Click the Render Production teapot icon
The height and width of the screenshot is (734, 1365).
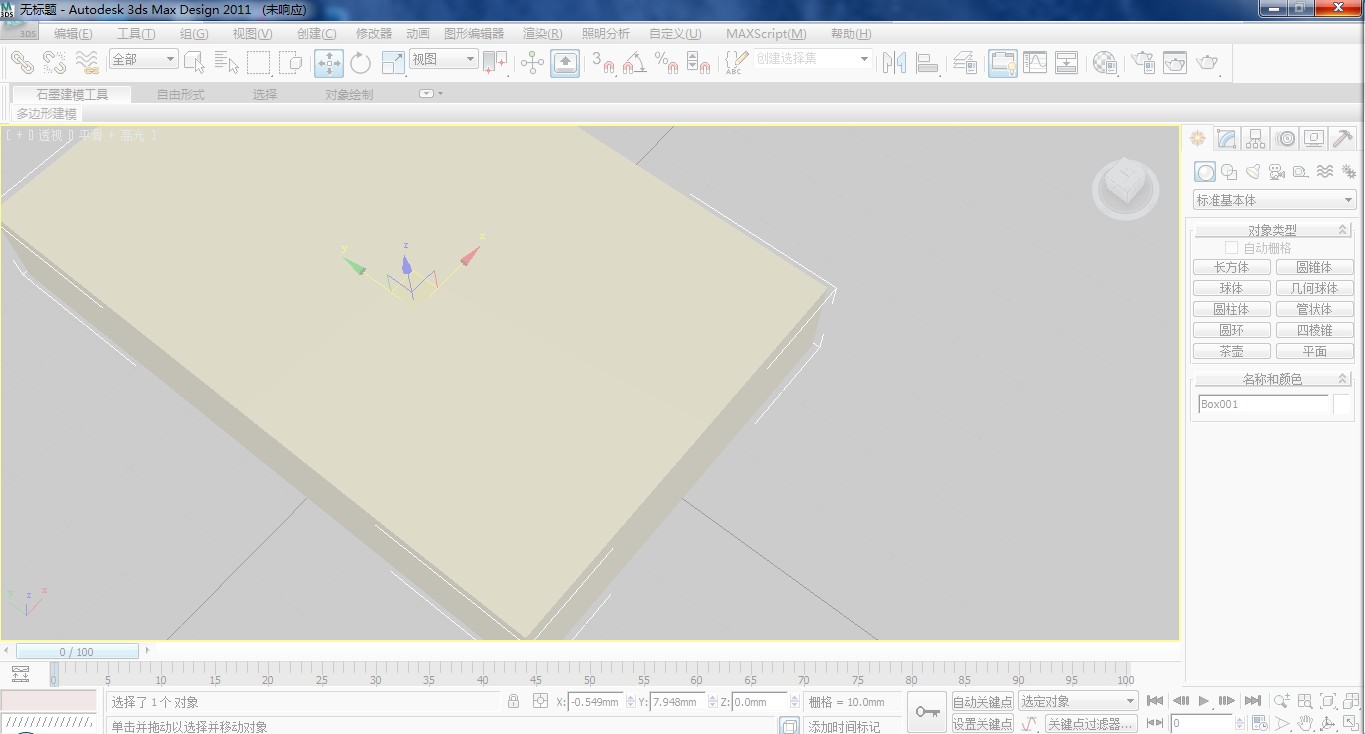click(1208, 63)
